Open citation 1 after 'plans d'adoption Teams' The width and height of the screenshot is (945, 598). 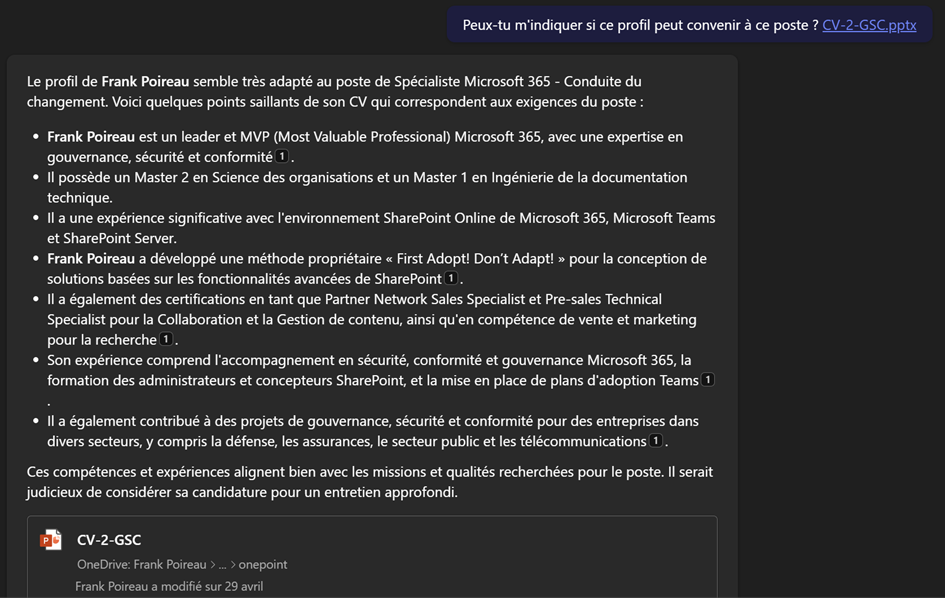[708, 380]
